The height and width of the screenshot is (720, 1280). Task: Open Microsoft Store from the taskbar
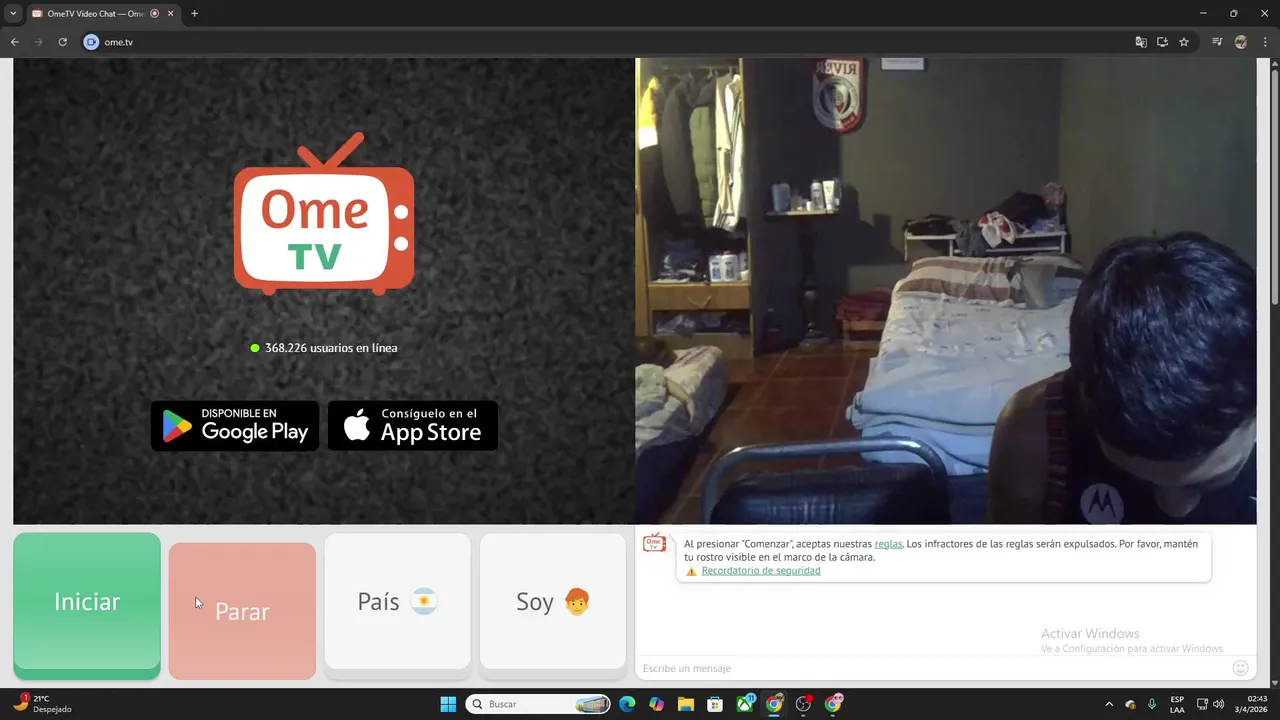tap(715, 704)
